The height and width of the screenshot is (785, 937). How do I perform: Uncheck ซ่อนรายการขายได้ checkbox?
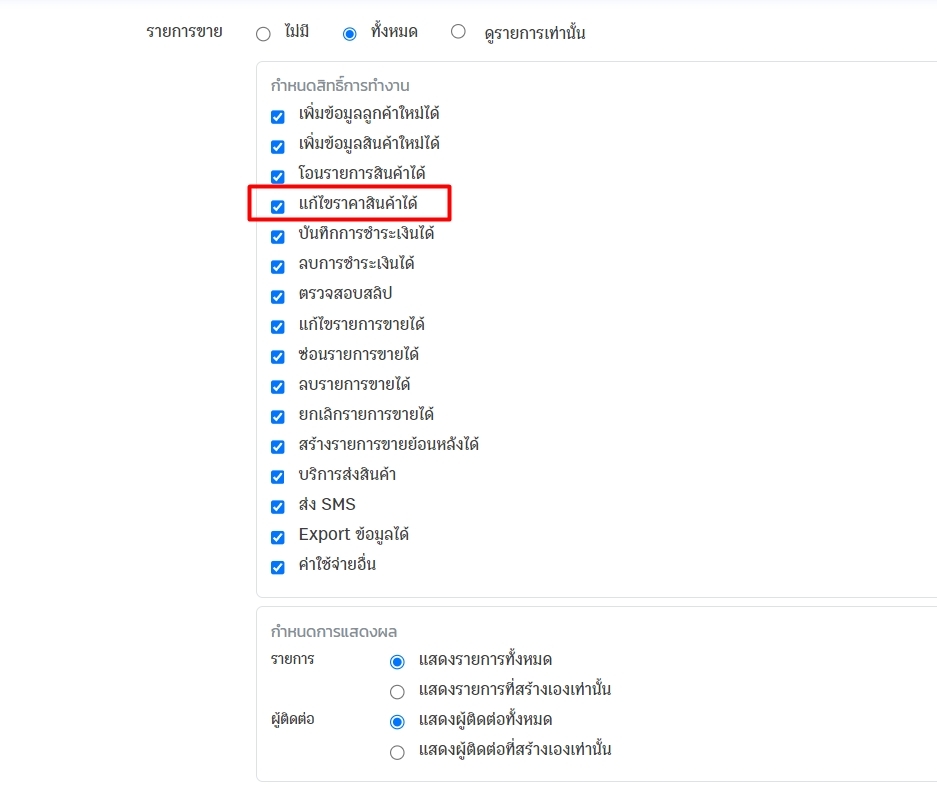[x=278, y=356]
